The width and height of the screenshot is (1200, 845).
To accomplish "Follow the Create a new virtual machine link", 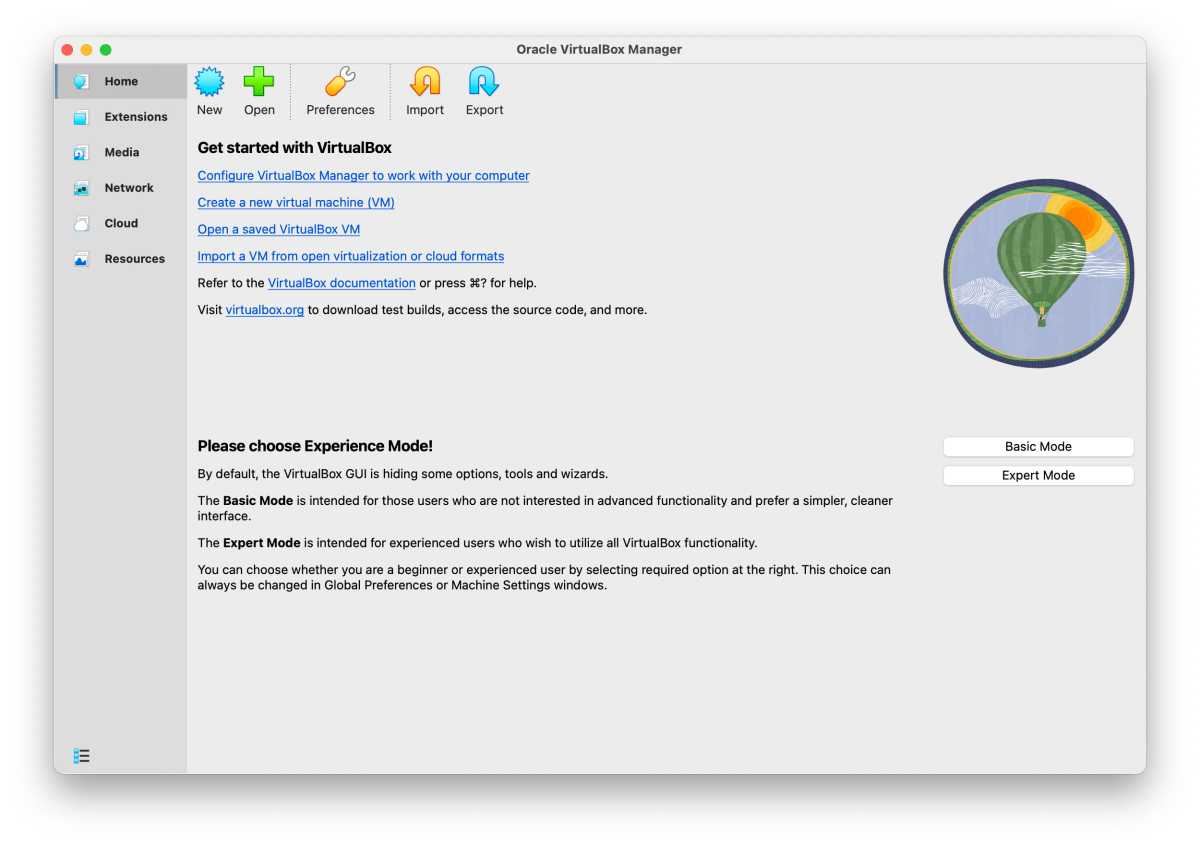I will (295, 202).
